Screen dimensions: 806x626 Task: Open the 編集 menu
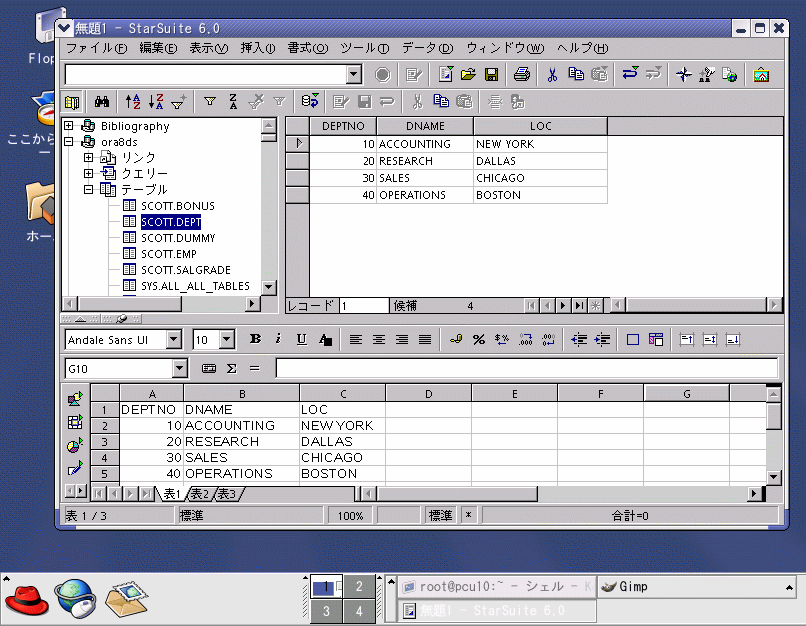[158, 48]
